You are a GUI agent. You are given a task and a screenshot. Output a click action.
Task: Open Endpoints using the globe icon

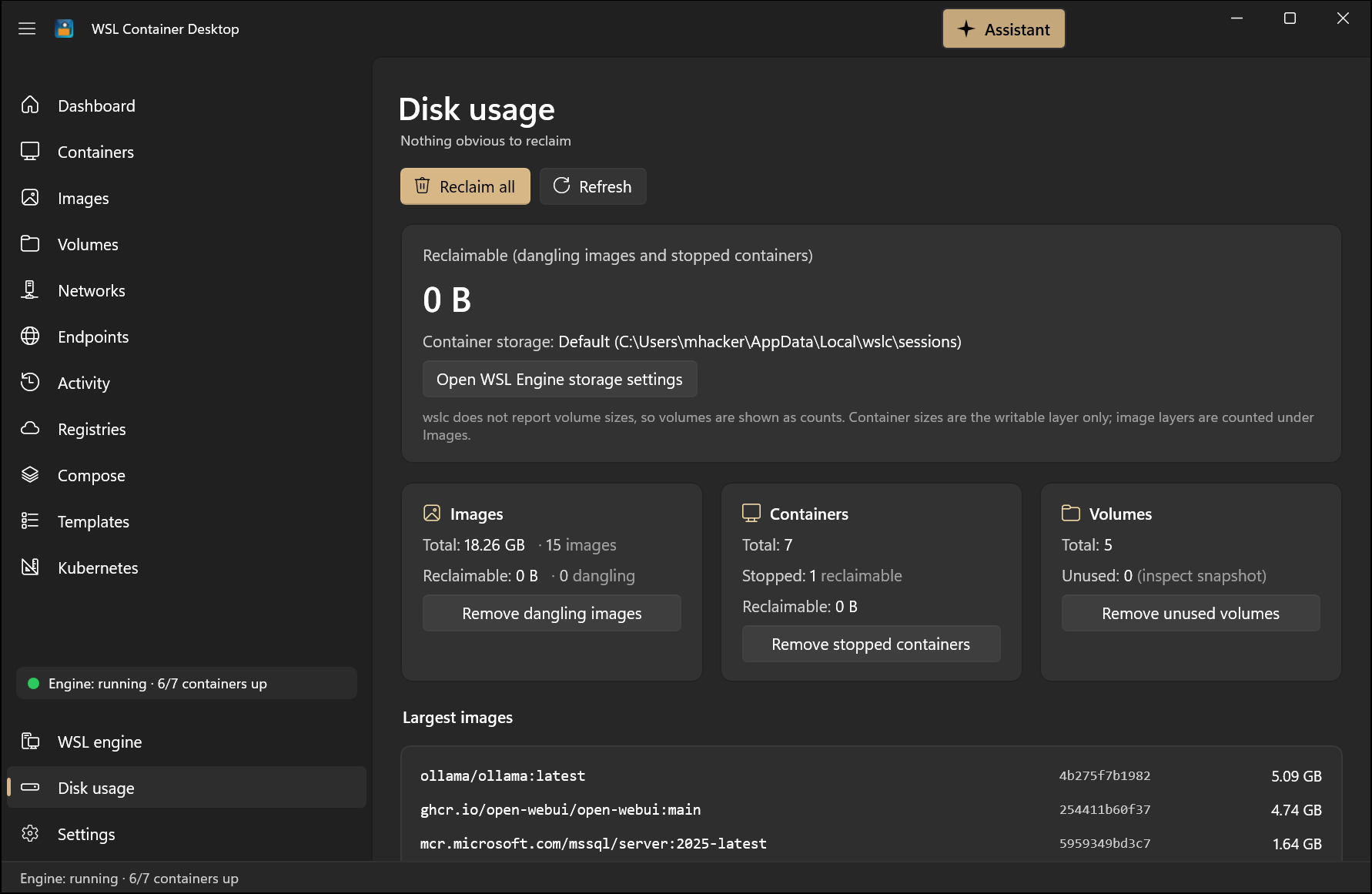pos(30,336)
